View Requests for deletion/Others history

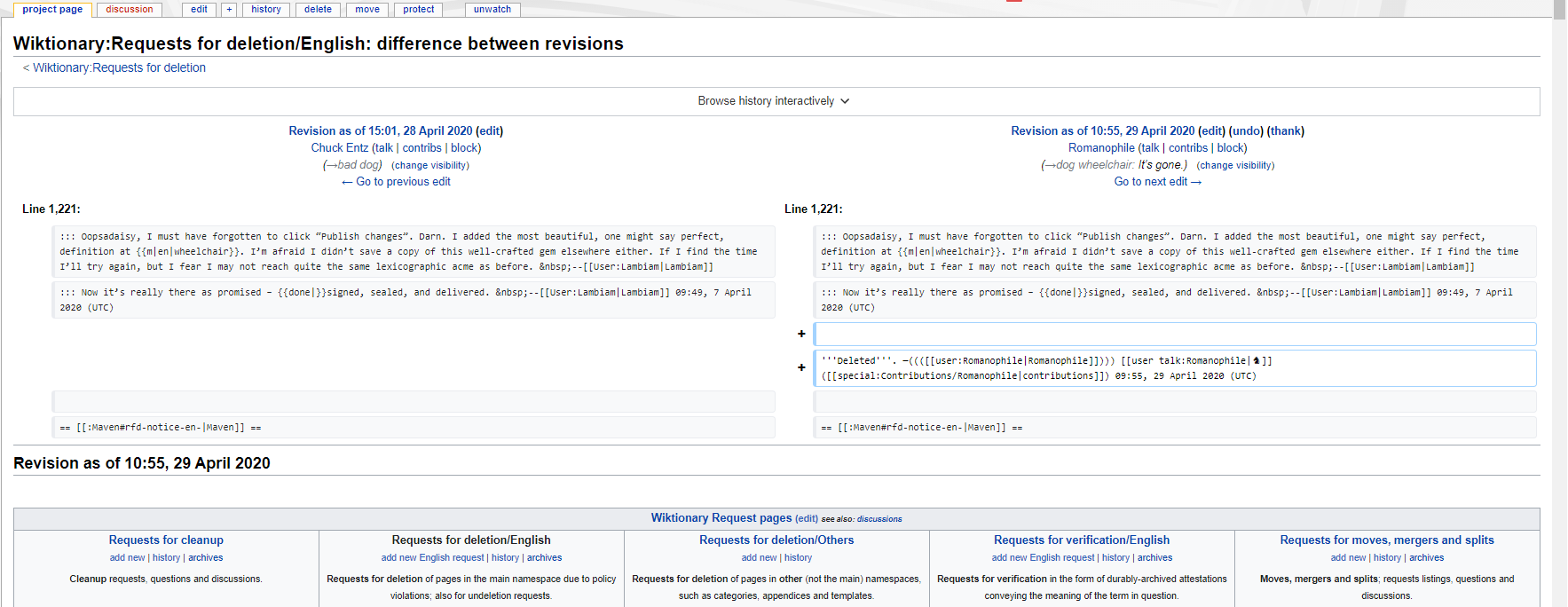(x=798, y=558)
